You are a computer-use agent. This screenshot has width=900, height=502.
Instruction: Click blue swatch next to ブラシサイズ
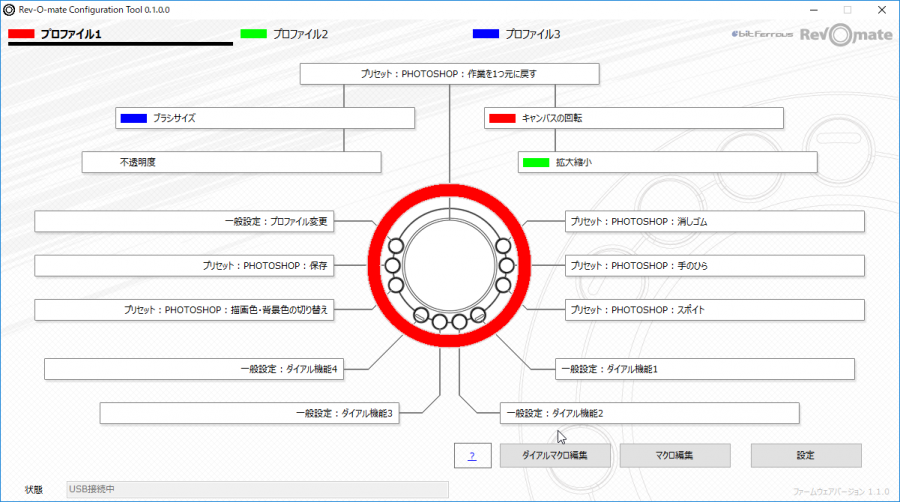(x=134, y=118)
